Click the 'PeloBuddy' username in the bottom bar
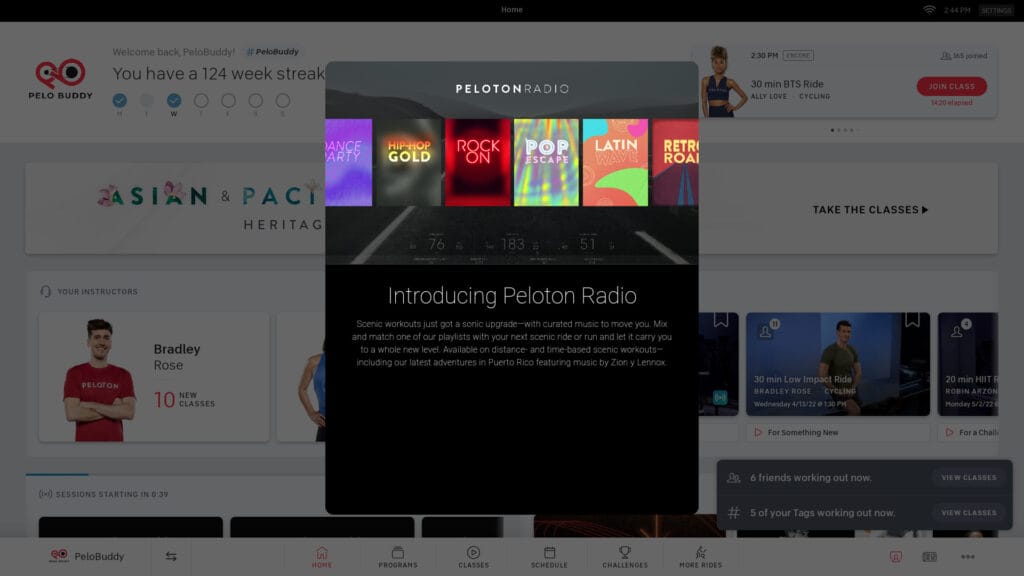Screen dimensions: 1024x576 (99, 556)
